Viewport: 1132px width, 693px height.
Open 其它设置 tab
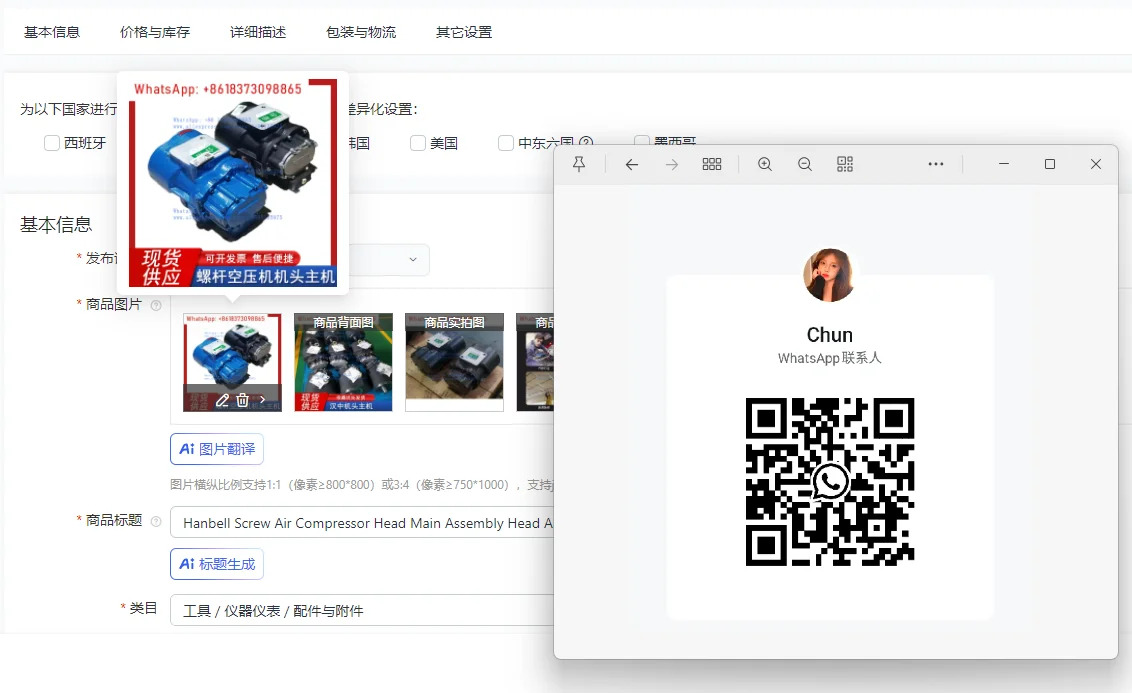(464, 32)
